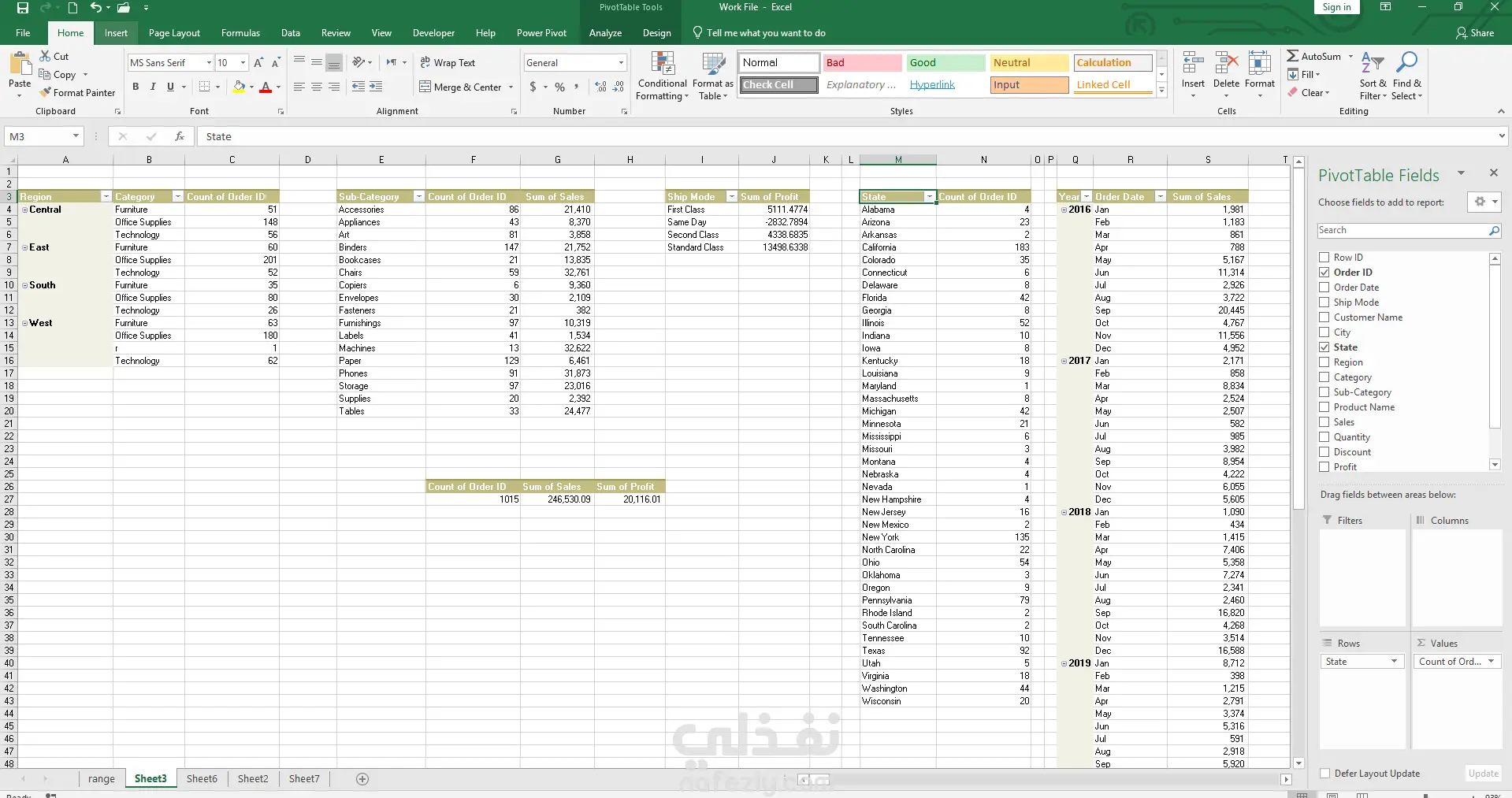Screen dimensions: 1512x798
Task: Open Sort & Filter menu
Action: [x=1372, y=76]
